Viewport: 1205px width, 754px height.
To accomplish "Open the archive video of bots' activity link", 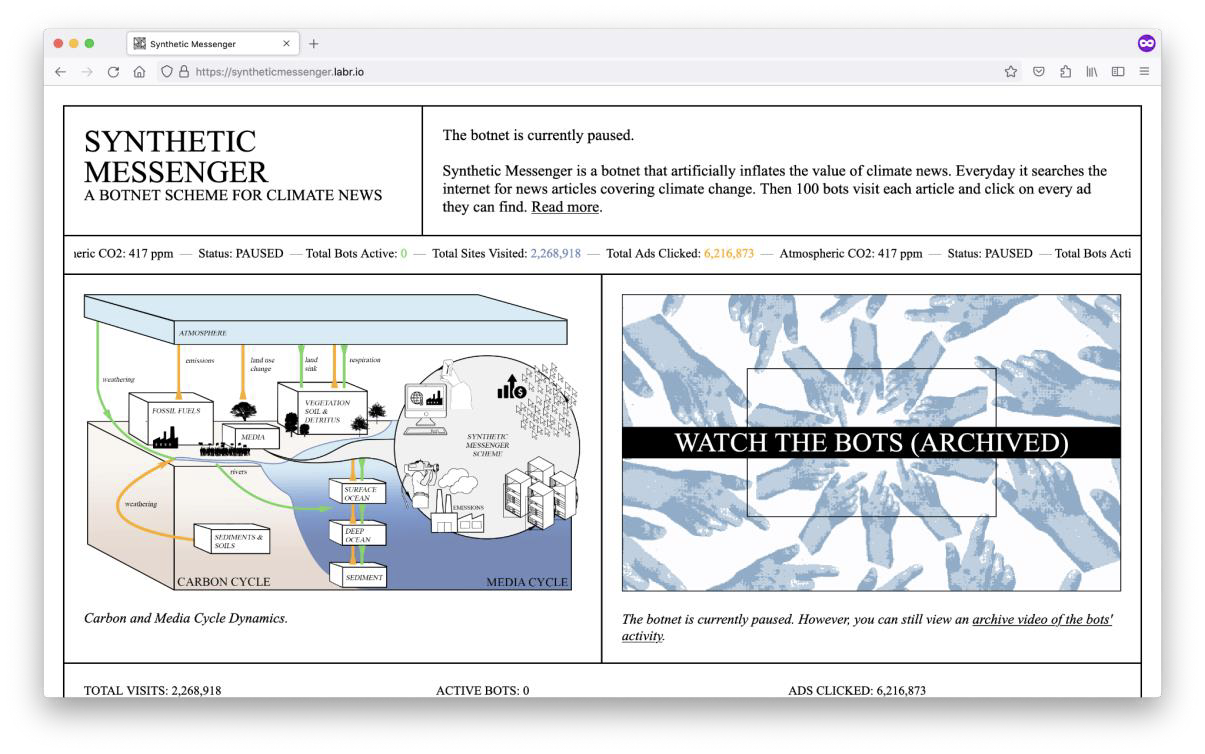I will pyautogui.click(x=1040, y=620).
